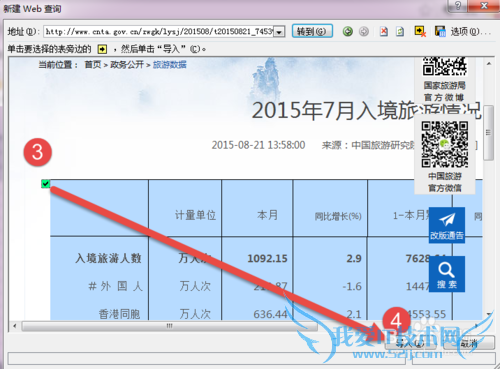
Task: Click the value 1092.15
Action: point(267,258)
